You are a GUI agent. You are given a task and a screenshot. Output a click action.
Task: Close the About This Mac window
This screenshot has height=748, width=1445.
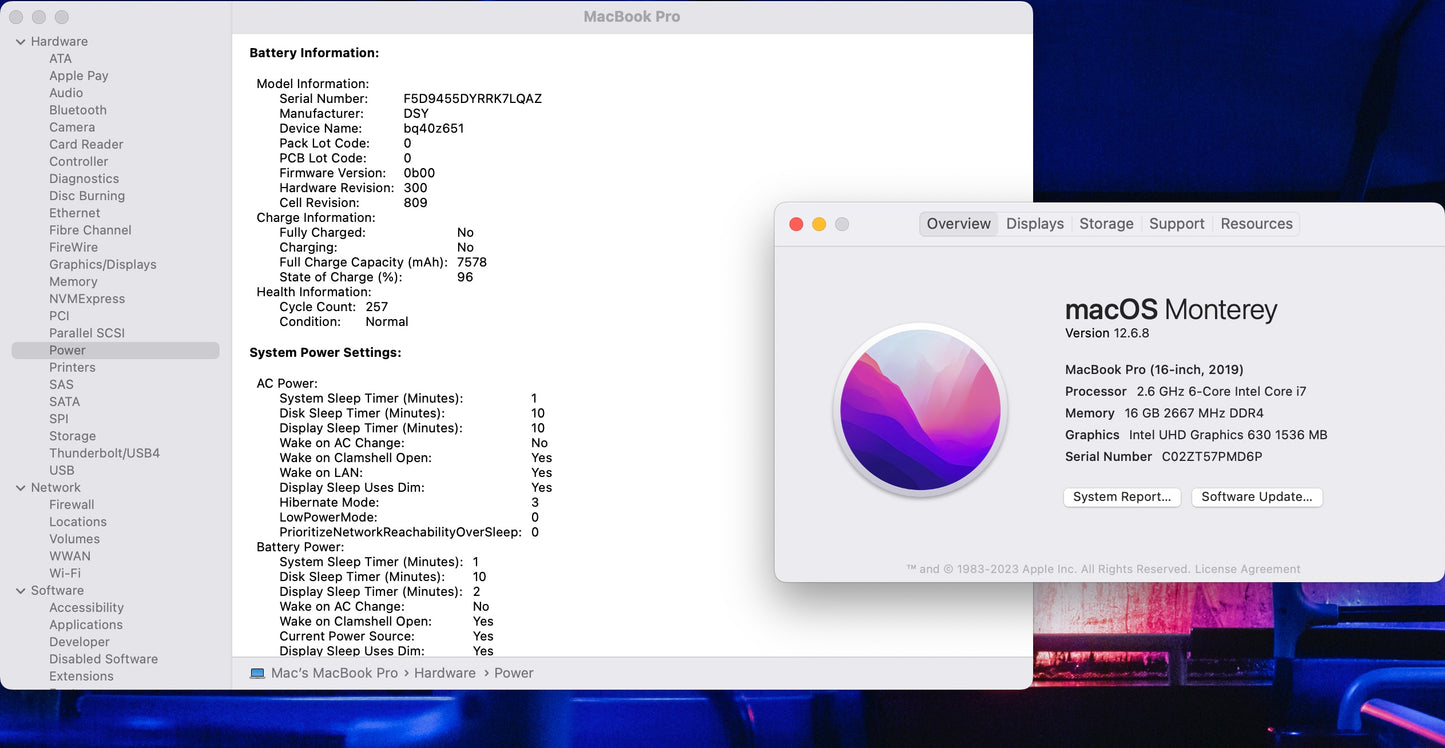coord(796,224)
